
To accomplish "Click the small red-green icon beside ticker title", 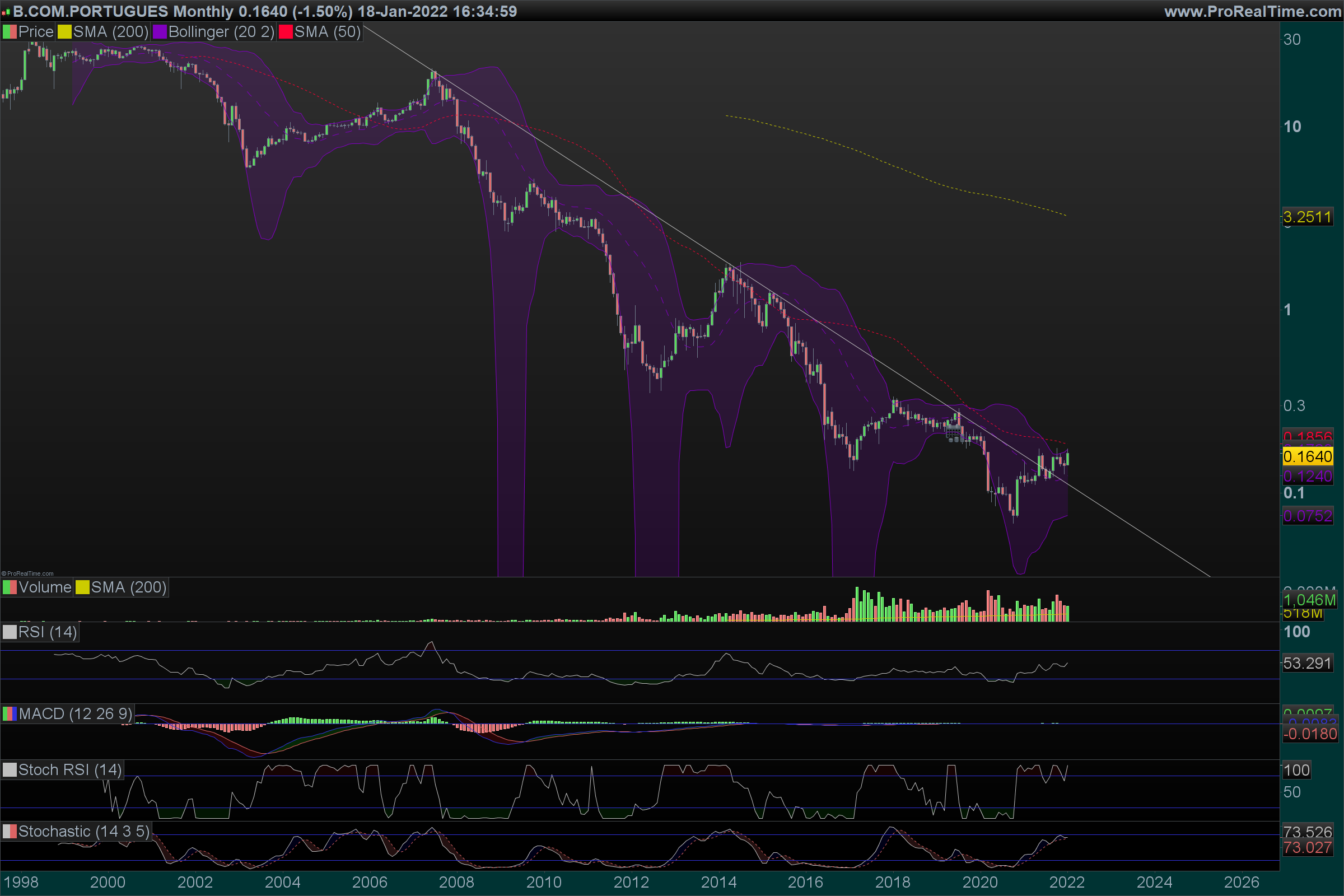I will tap(6, 12).
